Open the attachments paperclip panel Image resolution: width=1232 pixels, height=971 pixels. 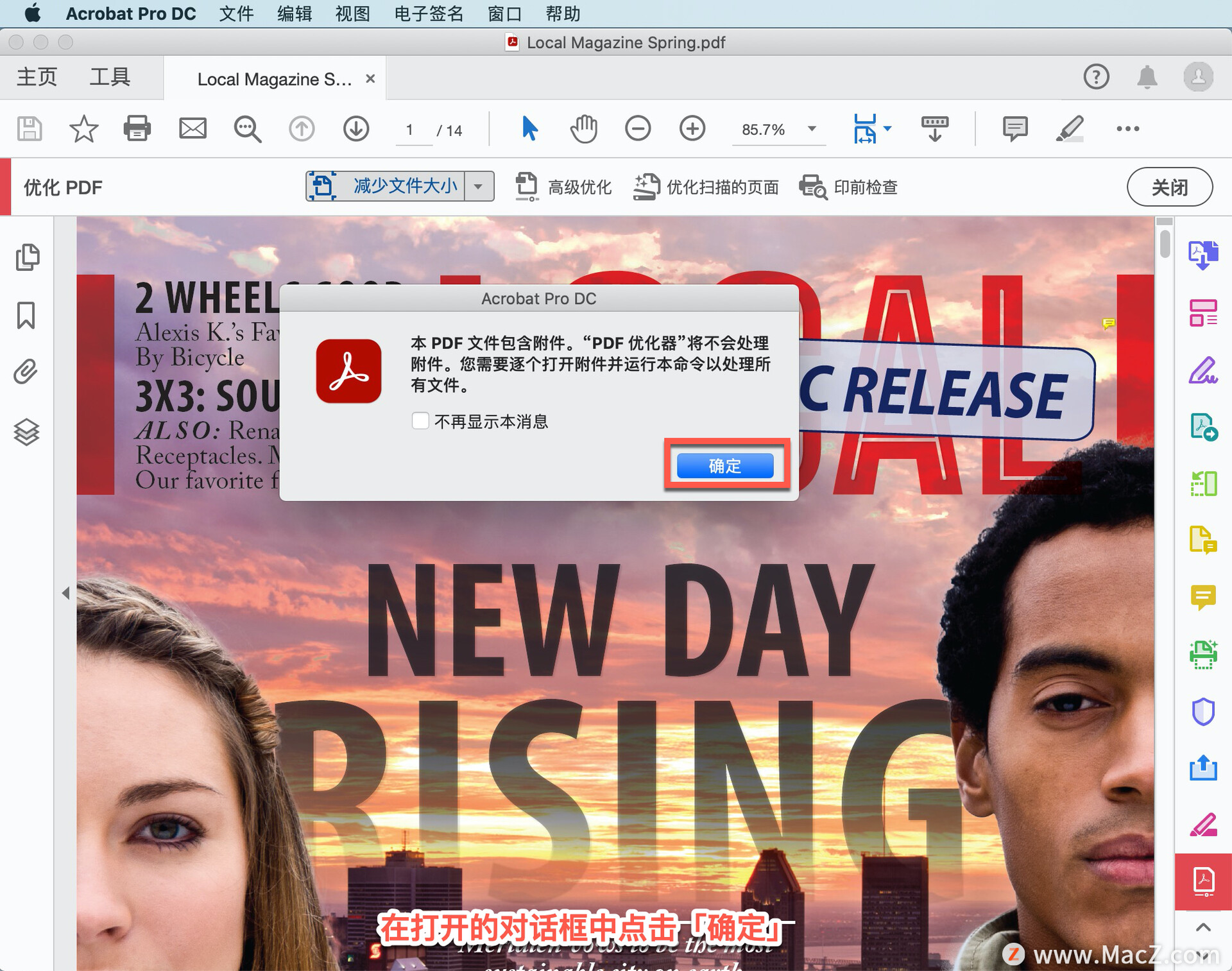26,372
